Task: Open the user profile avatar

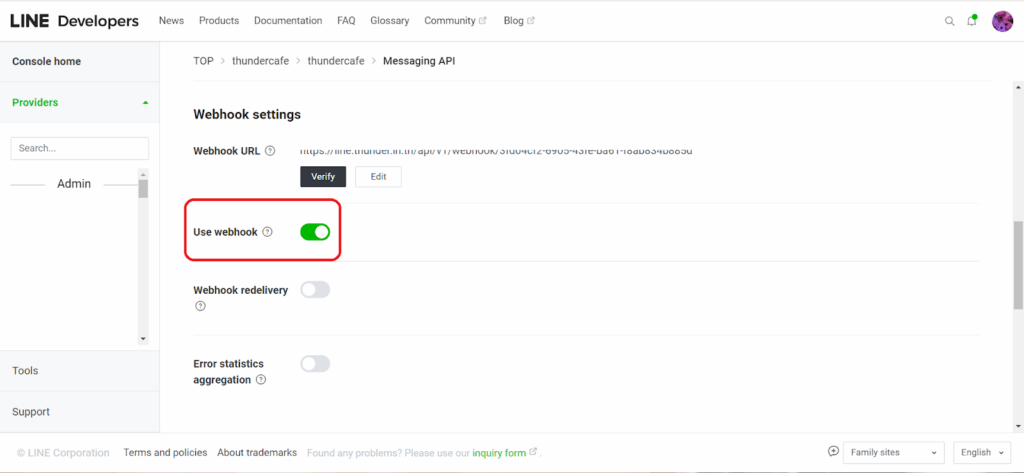Action: coord(1002,21)
